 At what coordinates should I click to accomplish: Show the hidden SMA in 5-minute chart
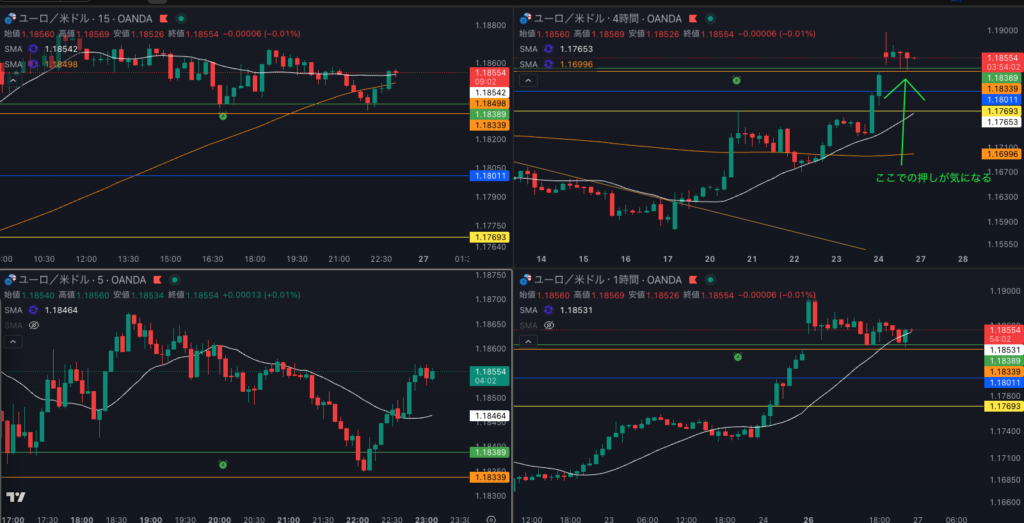coord(34,325)
